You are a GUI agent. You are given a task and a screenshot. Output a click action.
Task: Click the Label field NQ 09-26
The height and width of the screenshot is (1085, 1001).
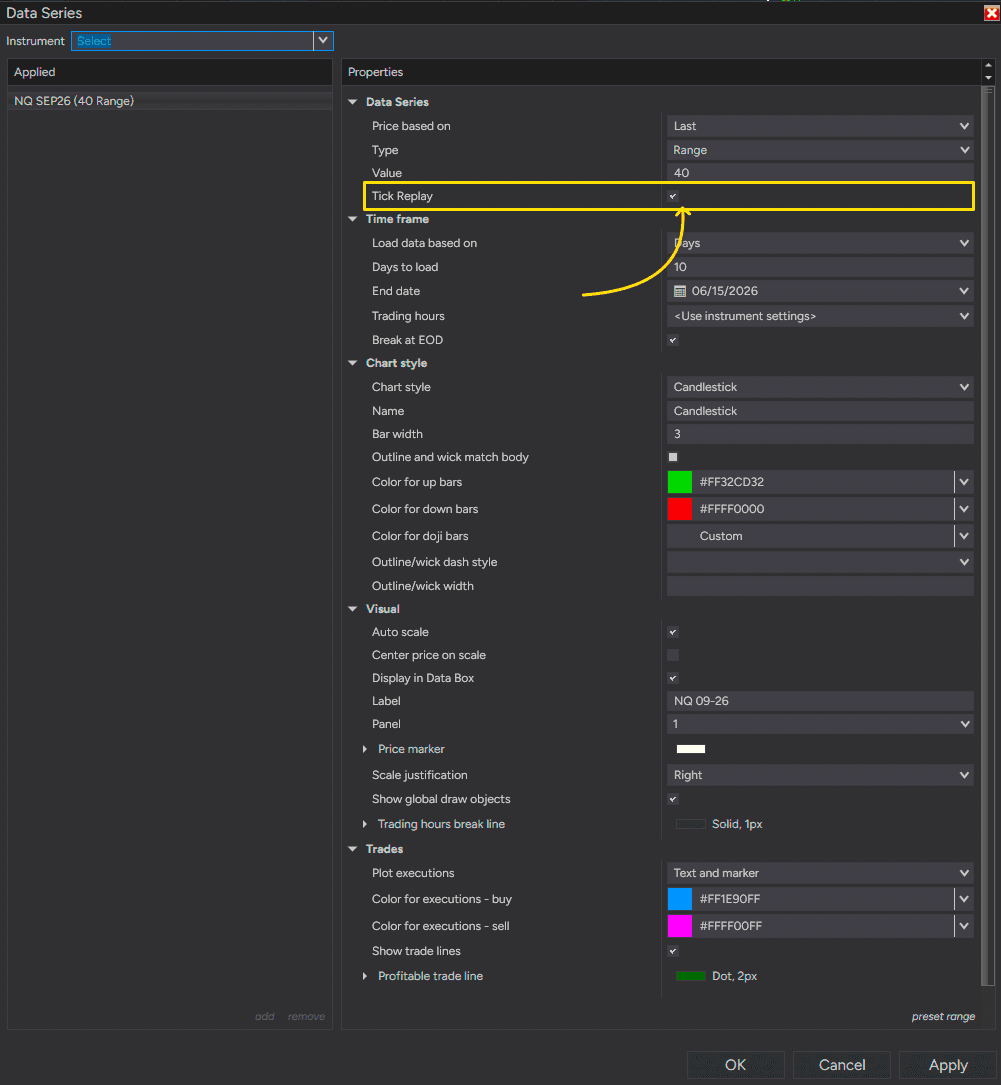tap(820, 701)
